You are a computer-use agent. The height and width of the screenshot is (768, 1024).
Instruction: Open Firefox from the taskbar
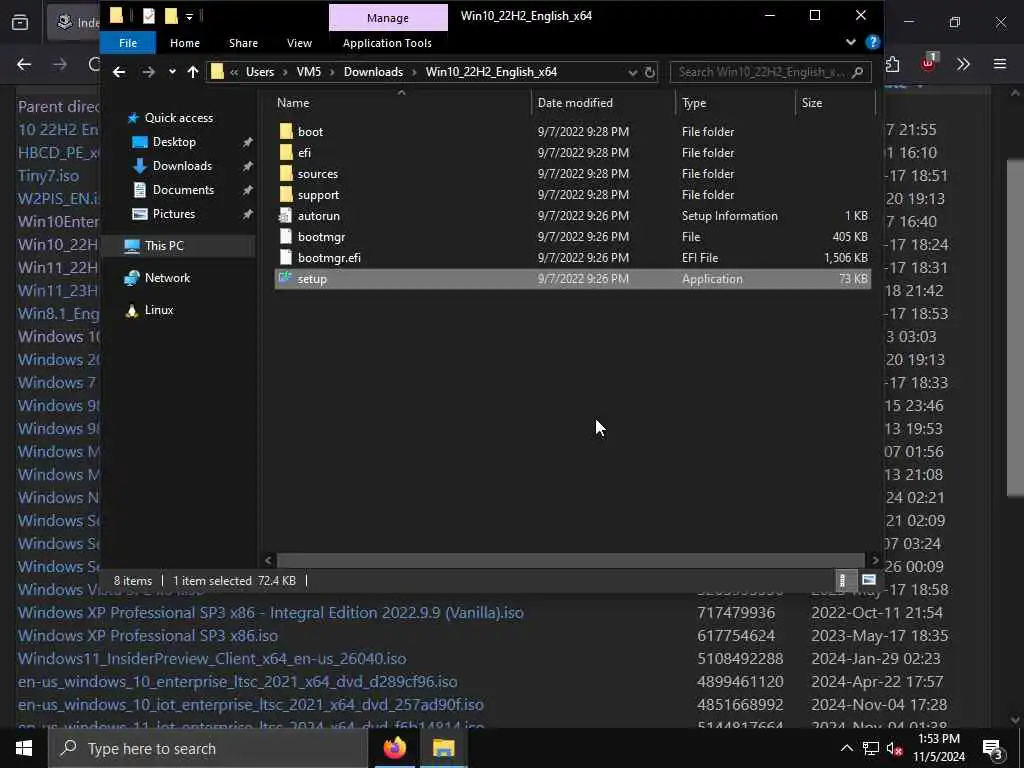coord(394,748)
